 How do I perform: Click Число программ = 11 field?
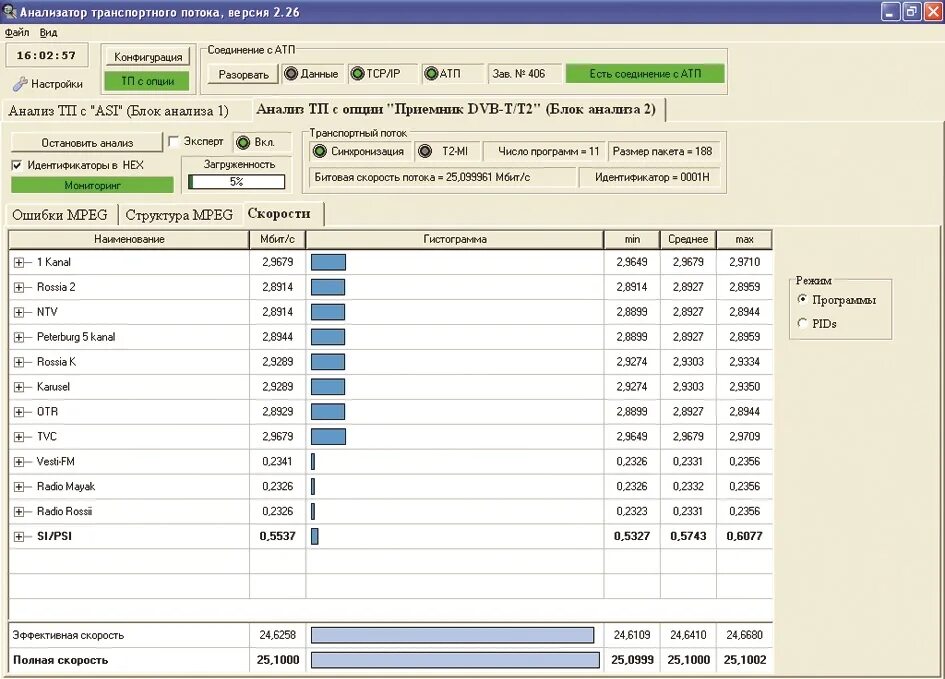pyautogui.click(x=544, y=151)
